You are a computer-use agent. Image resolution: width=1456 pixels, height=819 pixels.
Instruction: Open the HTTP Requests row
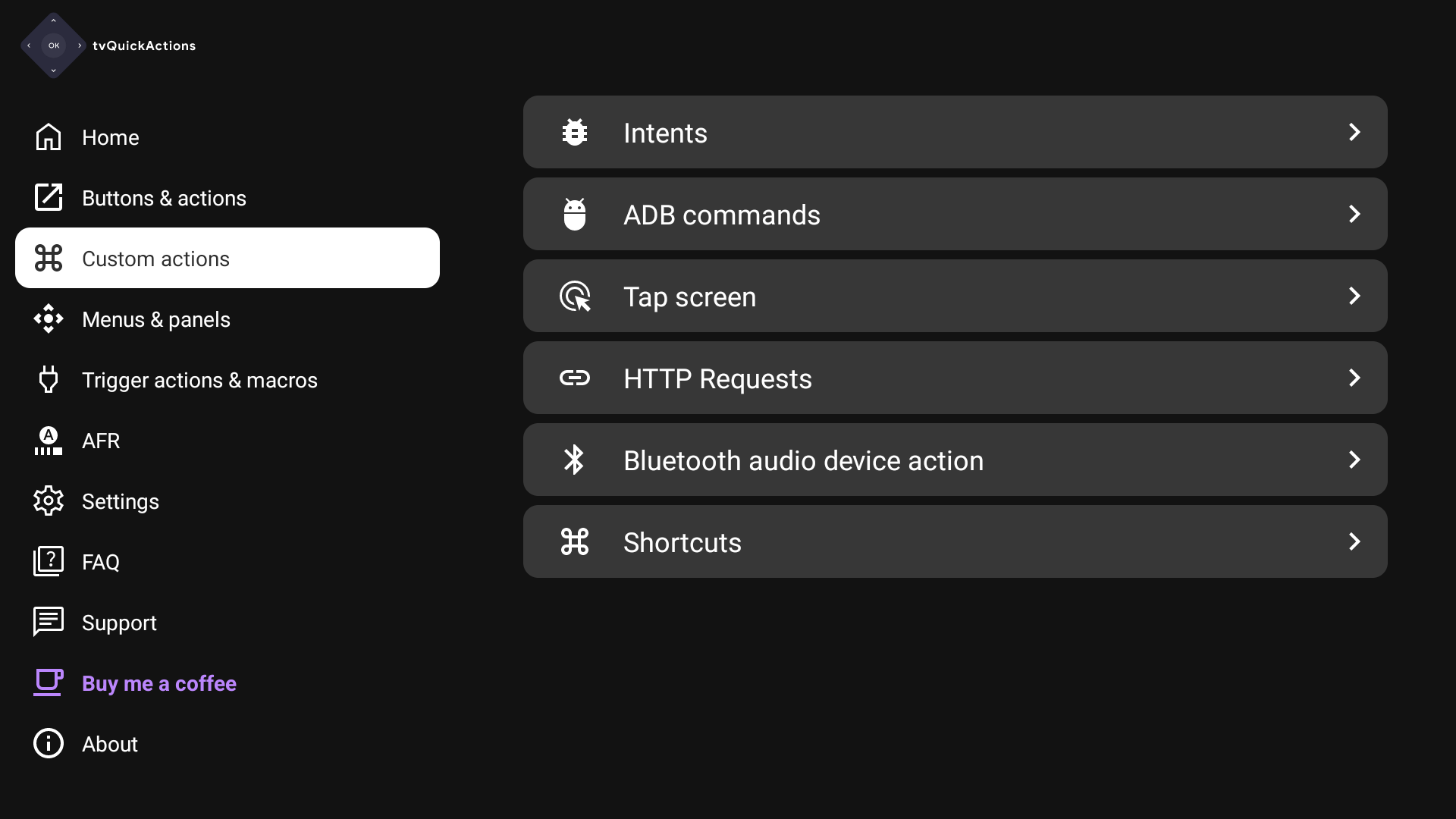click(955, 378)
